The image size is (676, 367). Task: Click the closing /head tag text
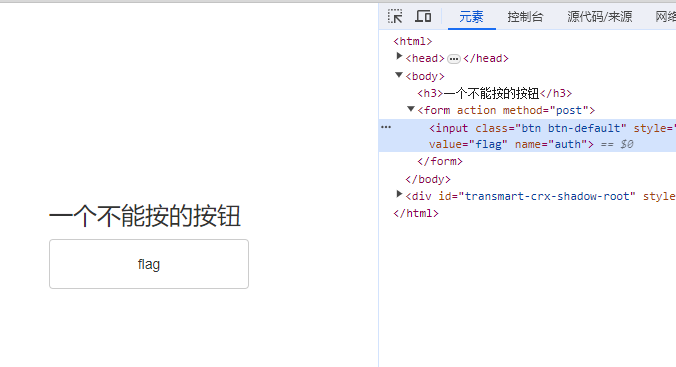coord(486,58)
